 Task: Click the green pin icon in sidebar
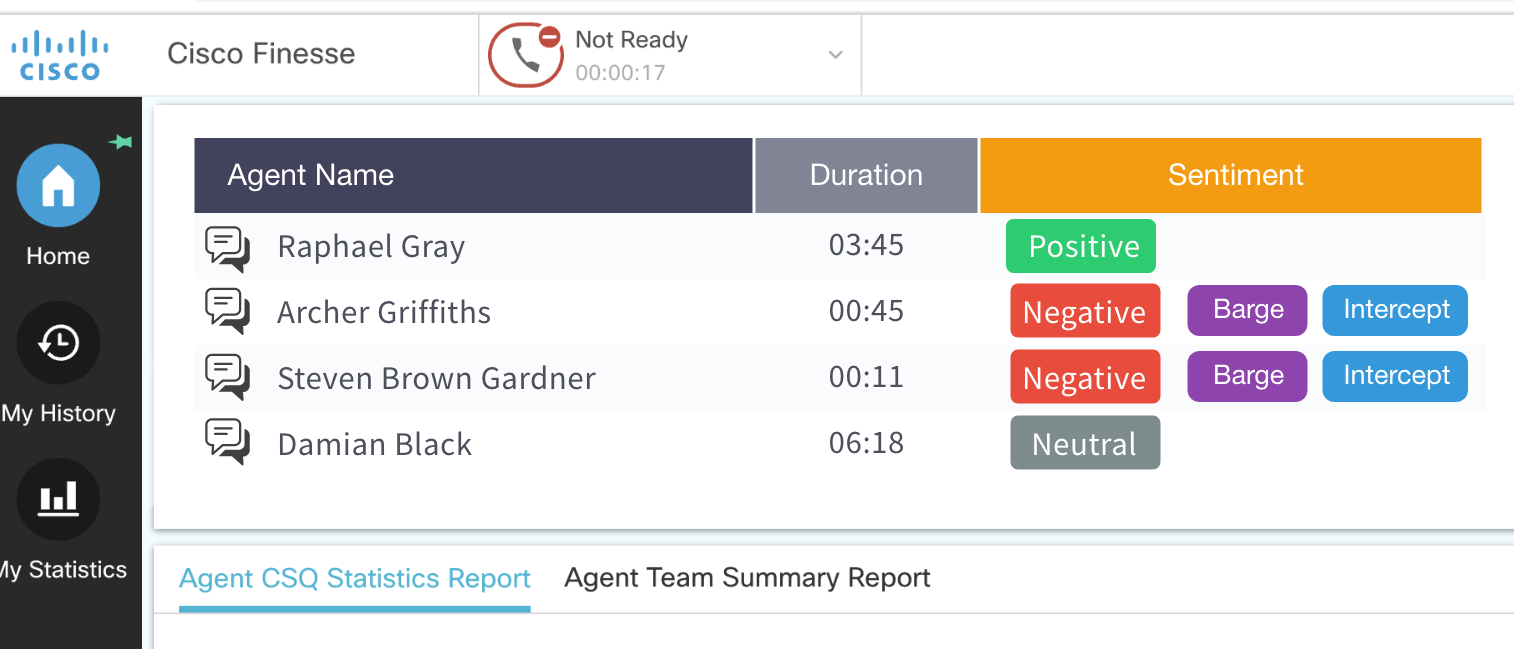(x=121, y=143)
